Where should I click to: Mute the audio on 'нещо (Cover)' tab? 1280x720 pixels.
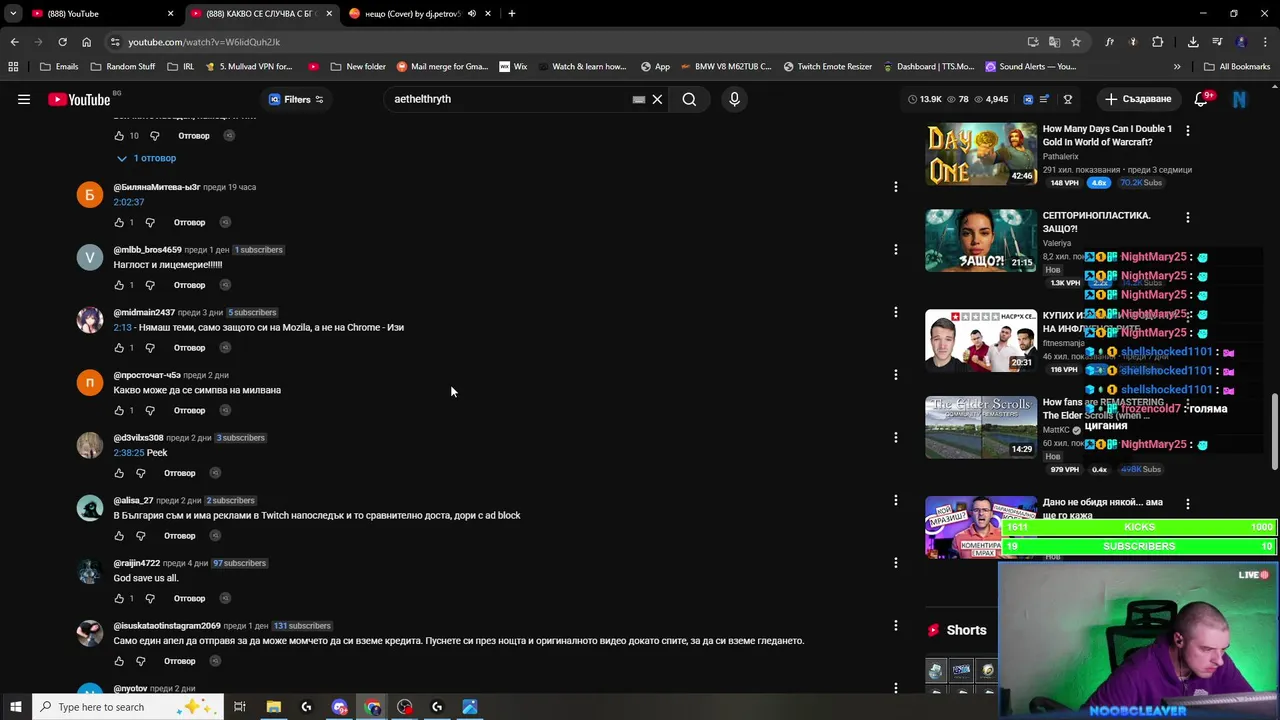coord(472,14)
